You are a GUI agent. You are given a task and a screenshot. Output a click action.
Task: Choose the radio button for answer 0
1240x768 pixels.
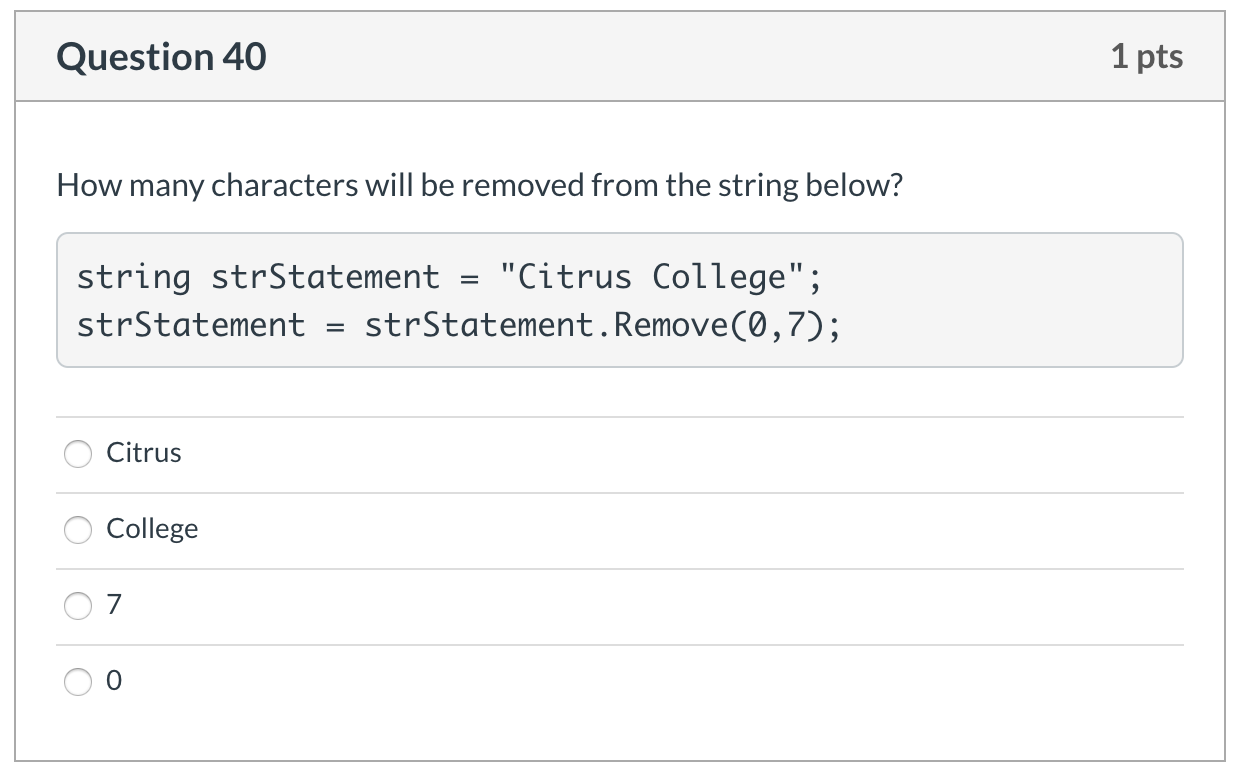(78, 682)
